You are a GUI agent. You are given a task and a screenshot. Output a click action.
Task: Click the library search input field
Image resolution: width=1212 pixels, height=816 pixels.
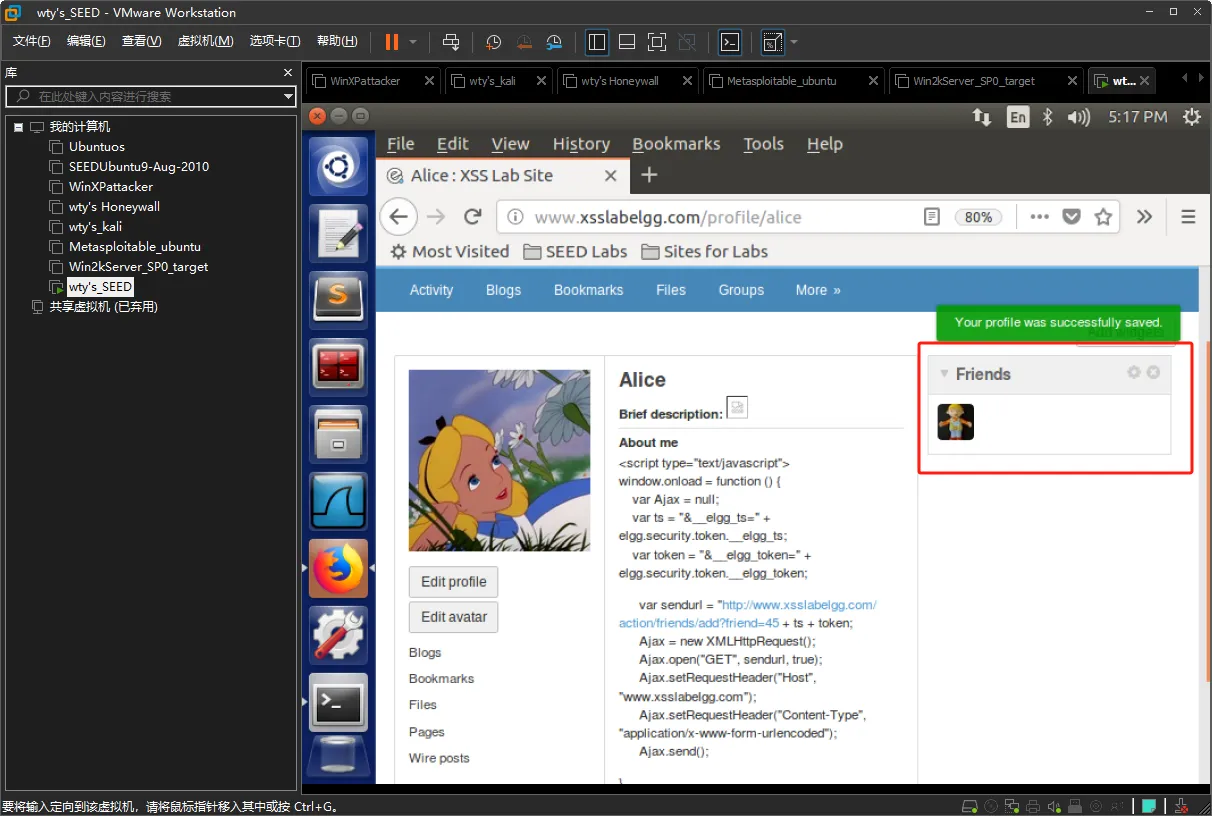(x=150, y=96)
